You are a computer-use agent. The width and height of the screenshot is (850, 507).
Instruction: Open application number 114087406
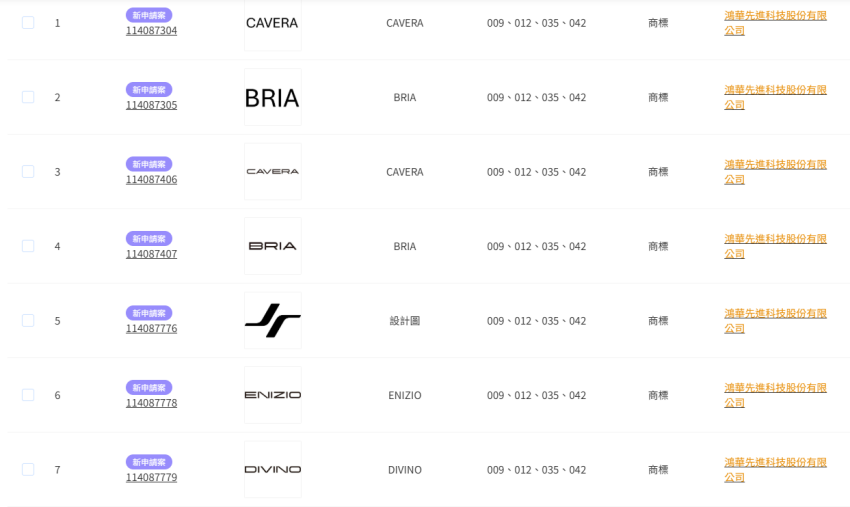pyautogui.click(x=152, y=180)
